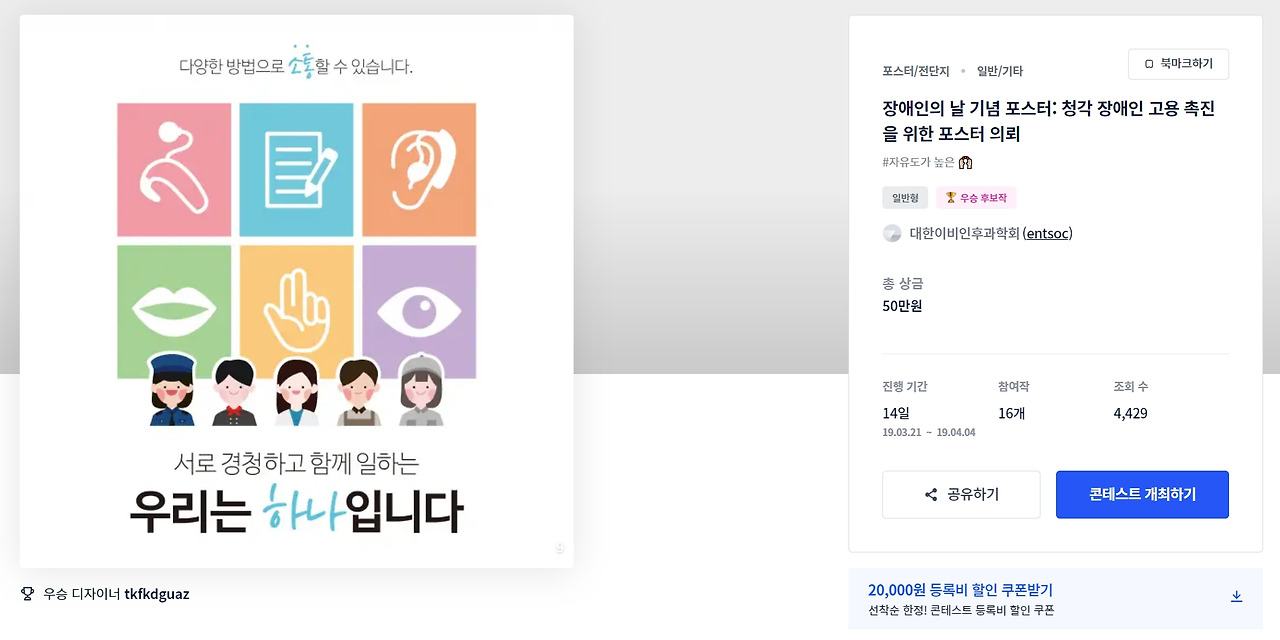Click the share icon in 공유하기
1280x640 pixels.
[931, 495]
